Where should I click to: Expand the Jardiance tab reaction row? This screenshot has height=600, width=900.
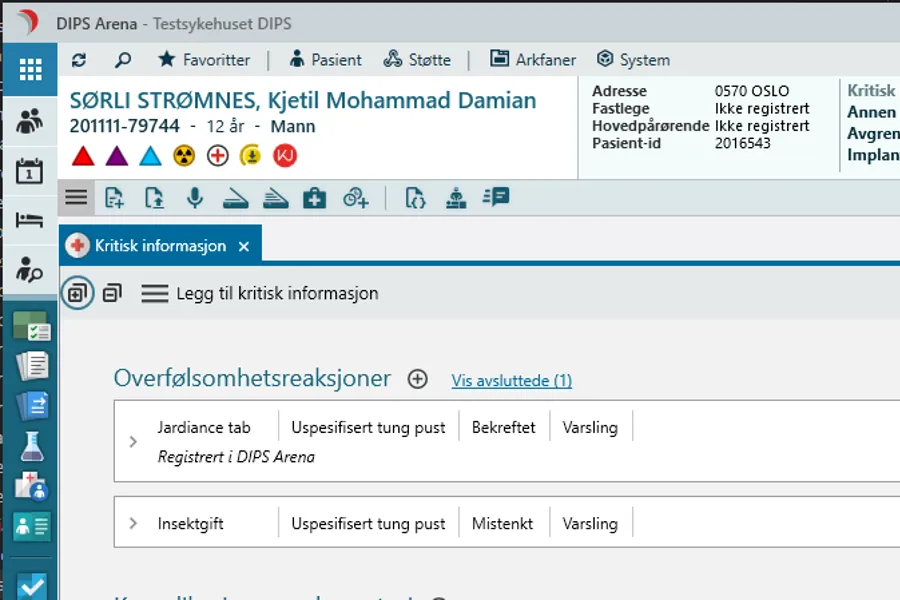click(133, 441)
